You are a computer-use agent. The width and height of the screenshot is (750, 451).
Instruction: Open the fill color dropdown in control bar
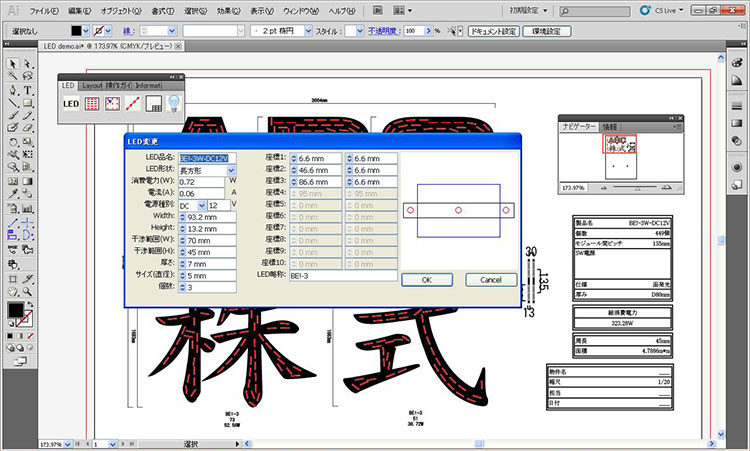pos(86,31)
